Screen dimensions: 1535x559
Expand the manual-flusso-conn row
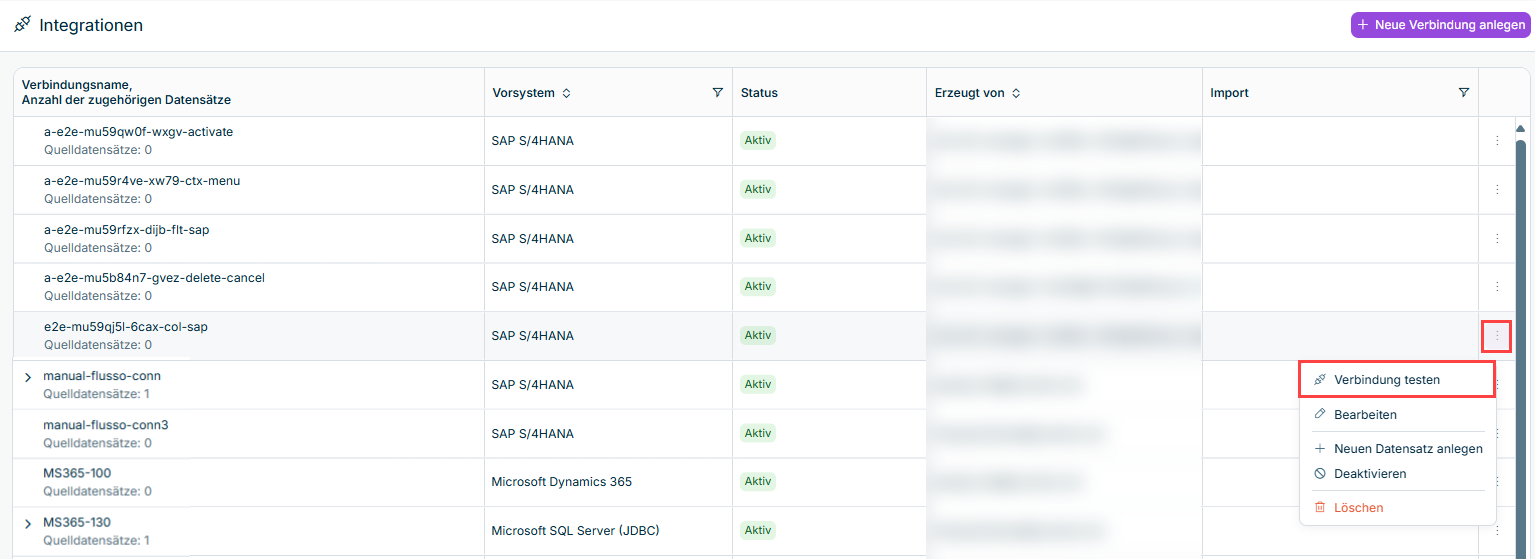pos(28,376)
